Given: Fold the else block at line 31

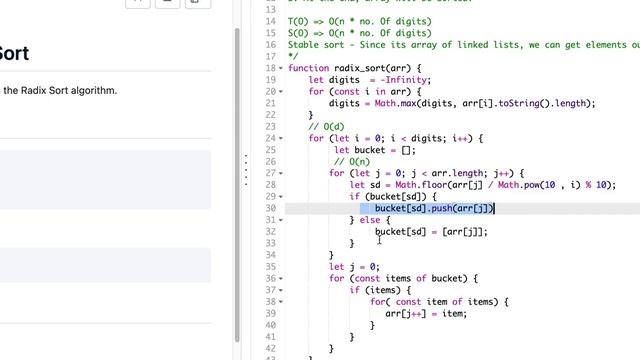Looking at the screenshot, I should [x=281, y=220].
